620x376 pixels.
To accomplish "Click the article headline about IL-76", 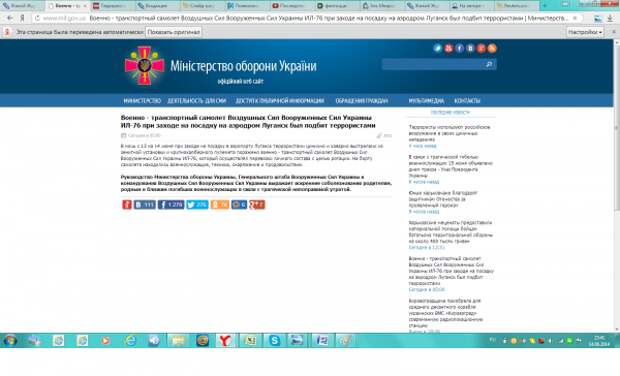I will (248, 121).
